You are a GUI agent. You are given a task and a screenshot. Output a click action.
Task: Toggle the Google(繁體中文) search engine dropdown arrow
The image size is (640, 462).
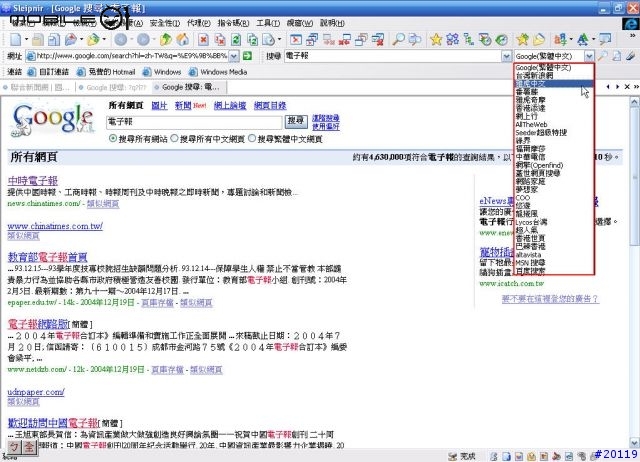(589, 56)
